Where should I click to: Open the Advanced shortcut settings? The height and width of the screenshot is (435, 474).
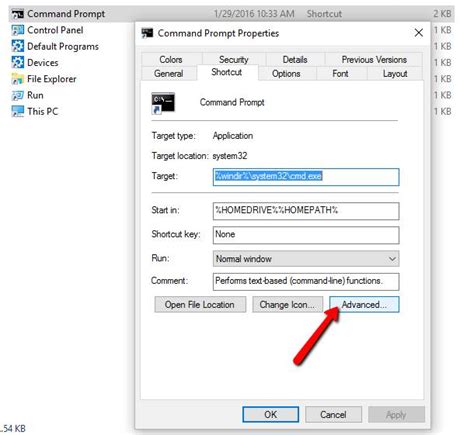[x=364, y=304]
